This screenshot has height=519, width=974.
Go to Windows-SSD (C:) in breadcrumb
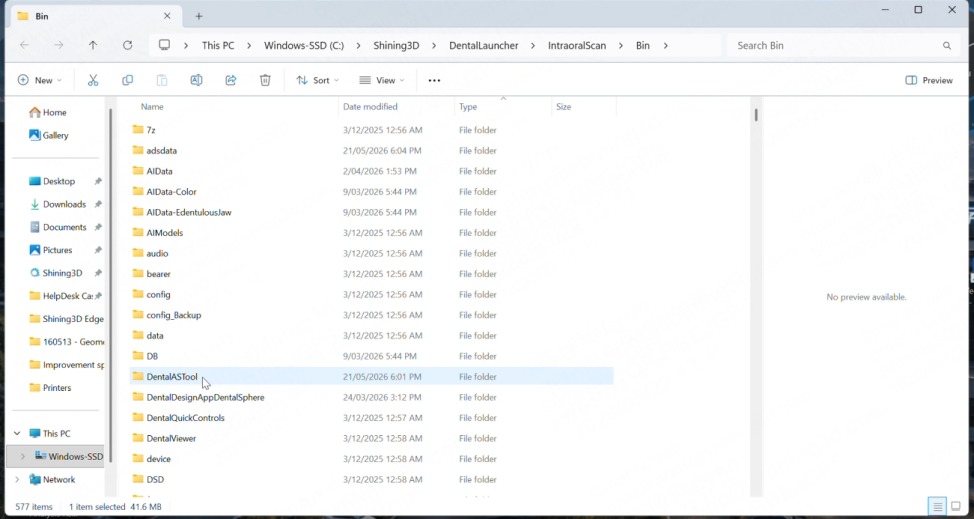pos(304,45)
